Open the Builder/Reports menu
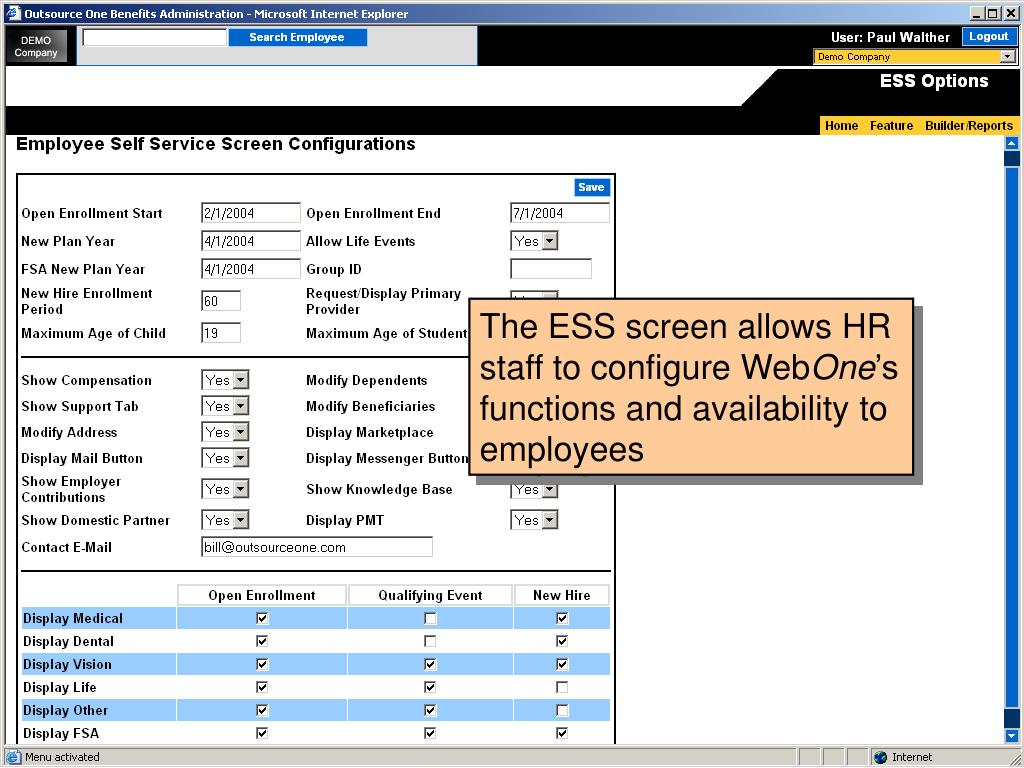 coord(968,126)
